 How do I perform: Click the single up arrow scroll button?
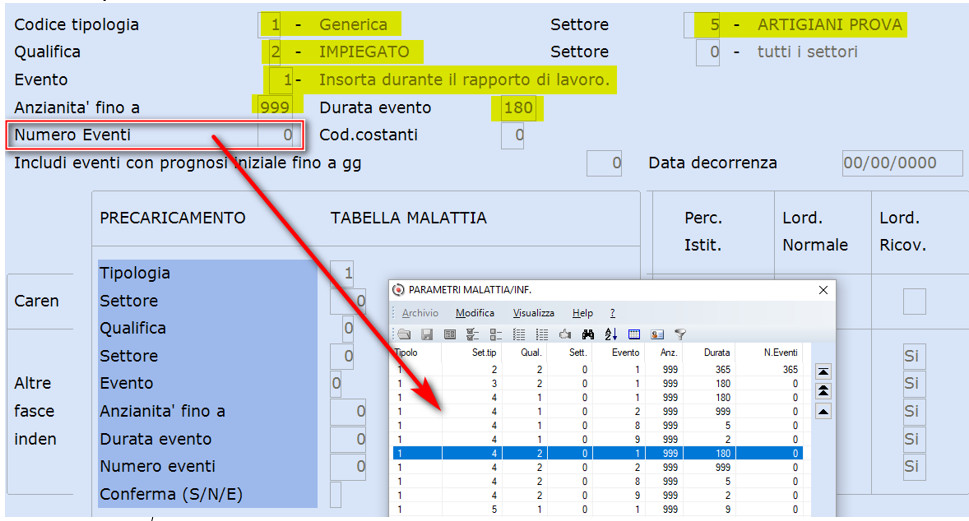click(x=823, y=411)
